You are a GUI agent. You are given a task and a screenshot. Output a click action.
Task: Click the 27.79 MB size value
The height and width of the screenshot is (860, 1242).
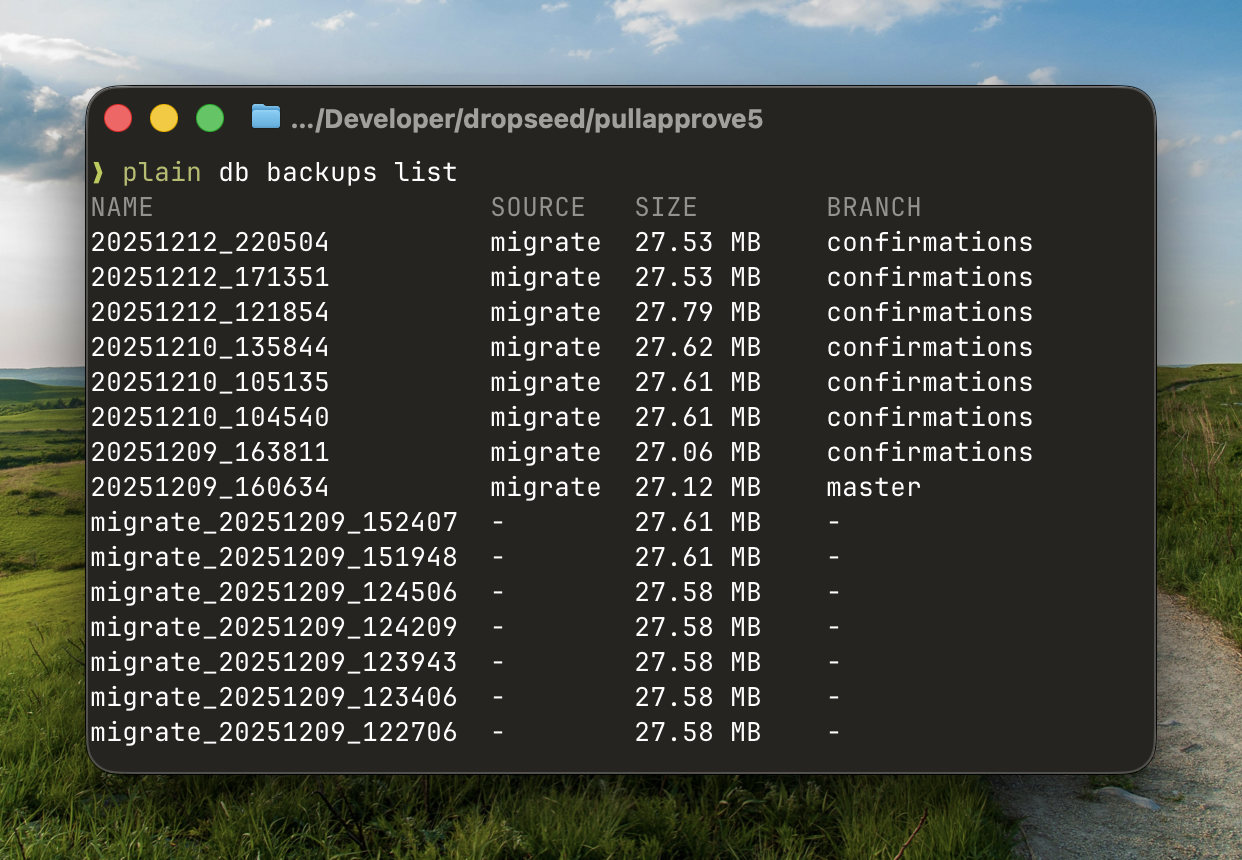(x=697, y=313)
